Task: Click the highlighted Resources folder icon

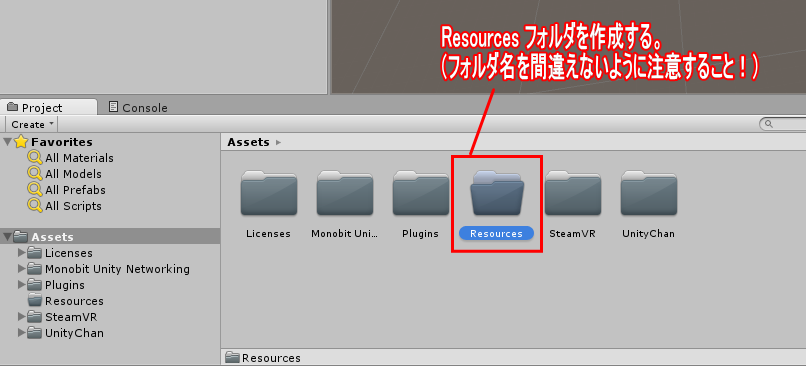Action: [497, 194]
